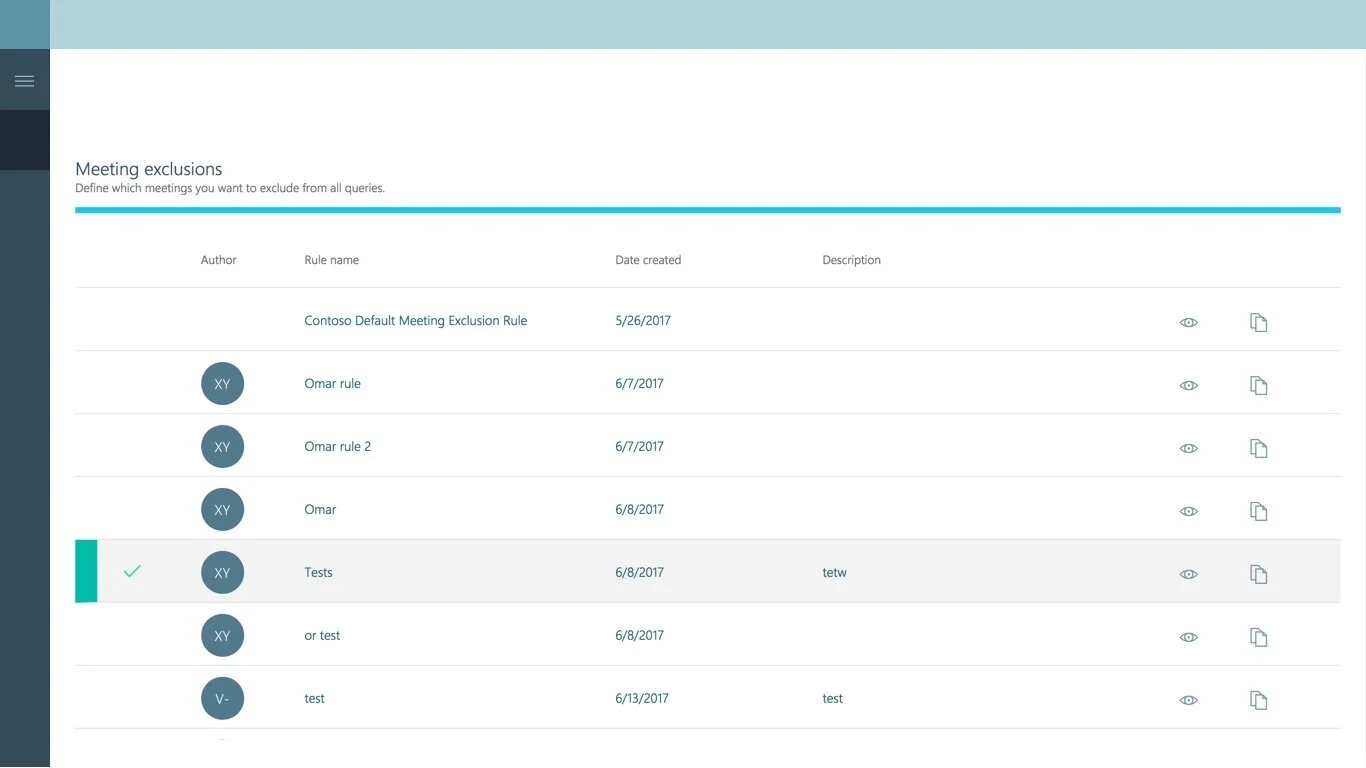Open the dark sidebar panel item

coord(25,140)
